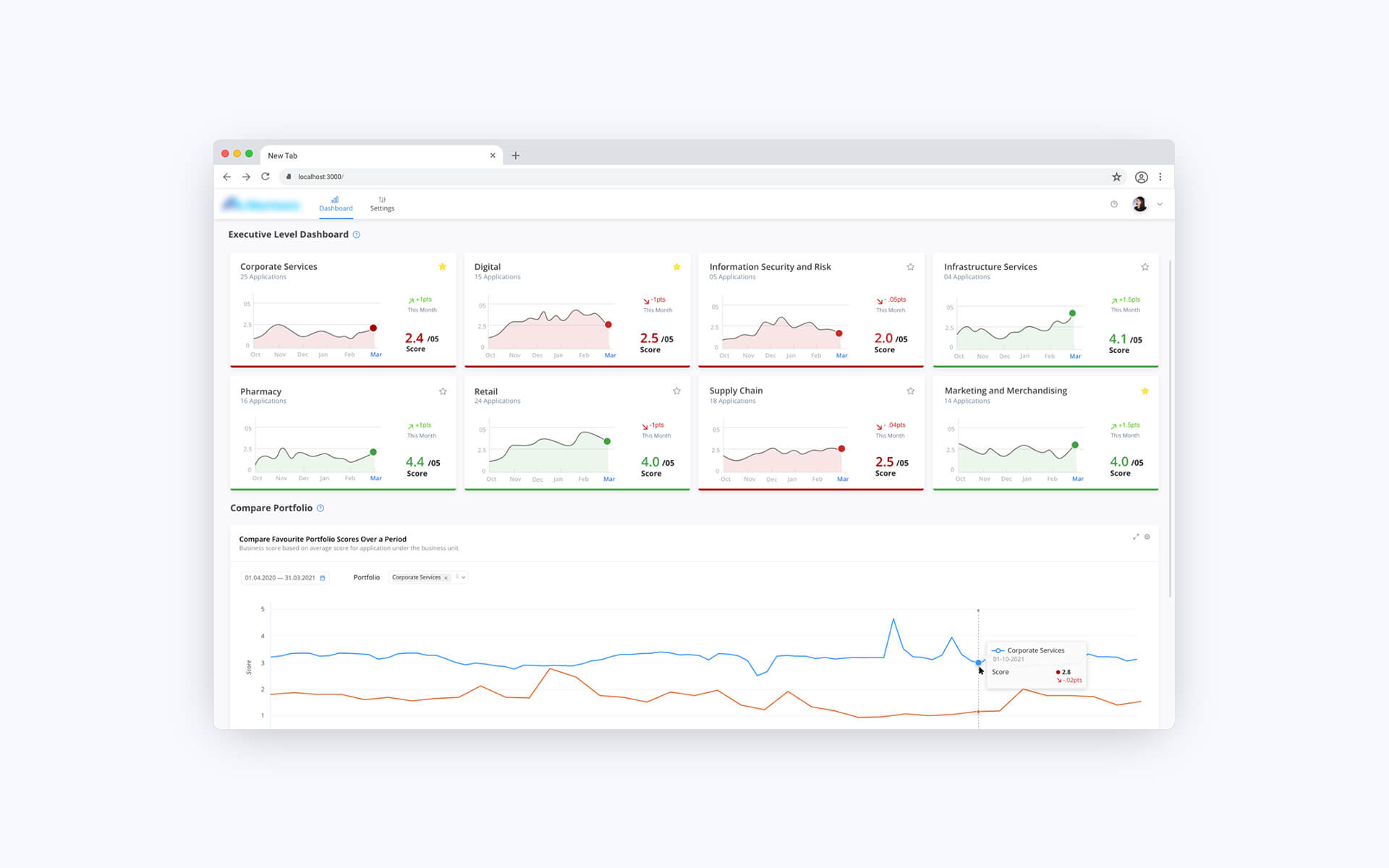Select the Dashboard tab

point(336,204)
